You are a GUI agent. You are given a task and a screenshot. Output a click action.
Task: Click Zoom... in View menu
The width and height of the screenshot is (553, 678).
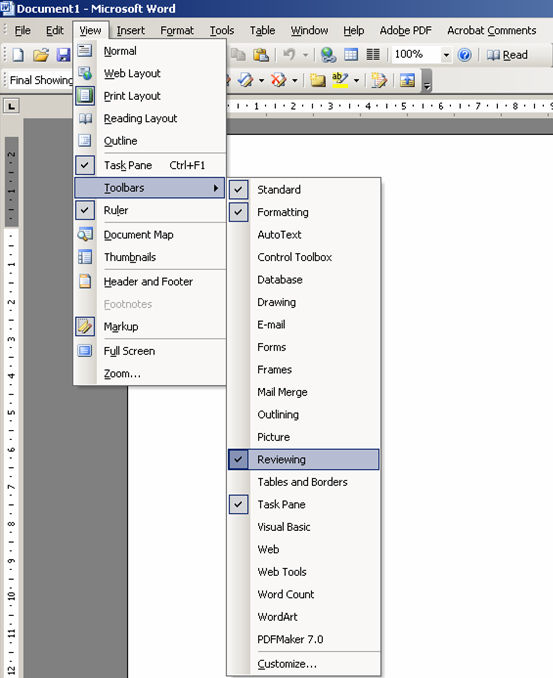pyautogui.click(x=150, y=374)
